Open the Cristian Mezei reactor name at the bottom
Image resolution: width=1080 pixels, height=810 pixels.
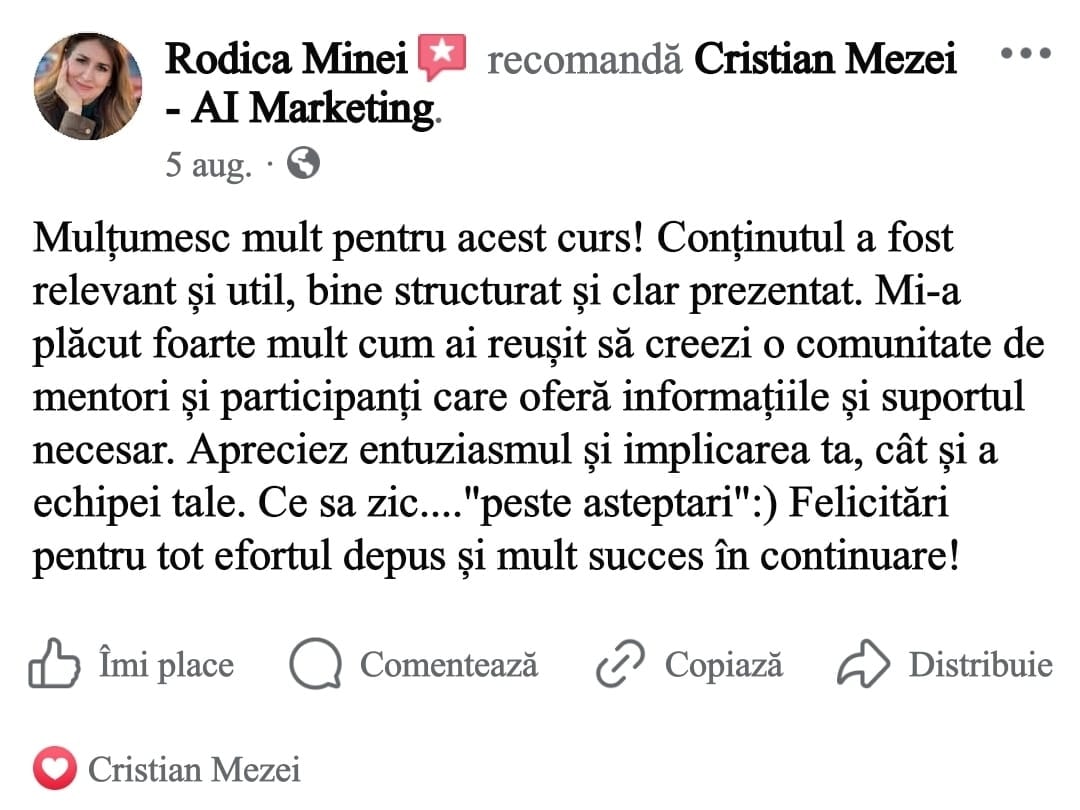tap(194, 769)
